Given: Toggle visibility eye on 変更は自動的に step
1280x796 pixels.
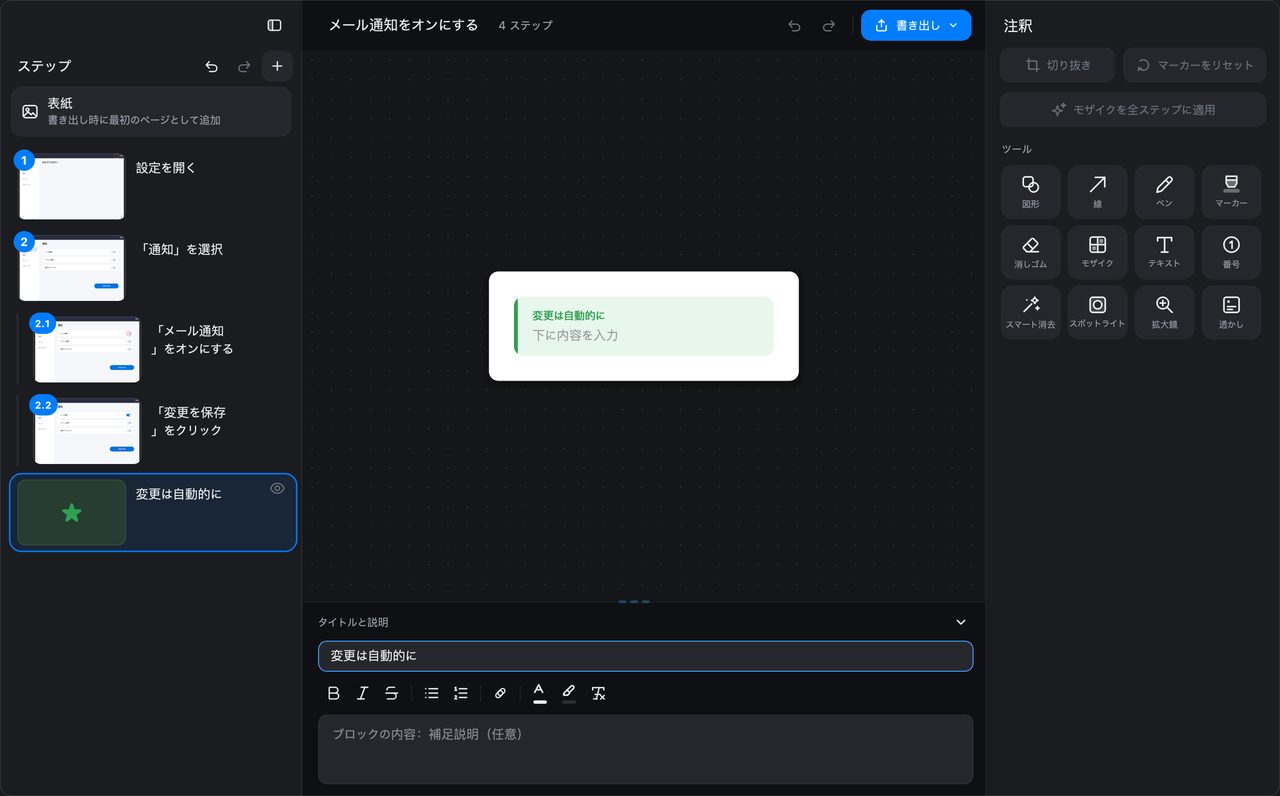Looking at the screenshot, I should pyautogui.click(x=277, y=488).
